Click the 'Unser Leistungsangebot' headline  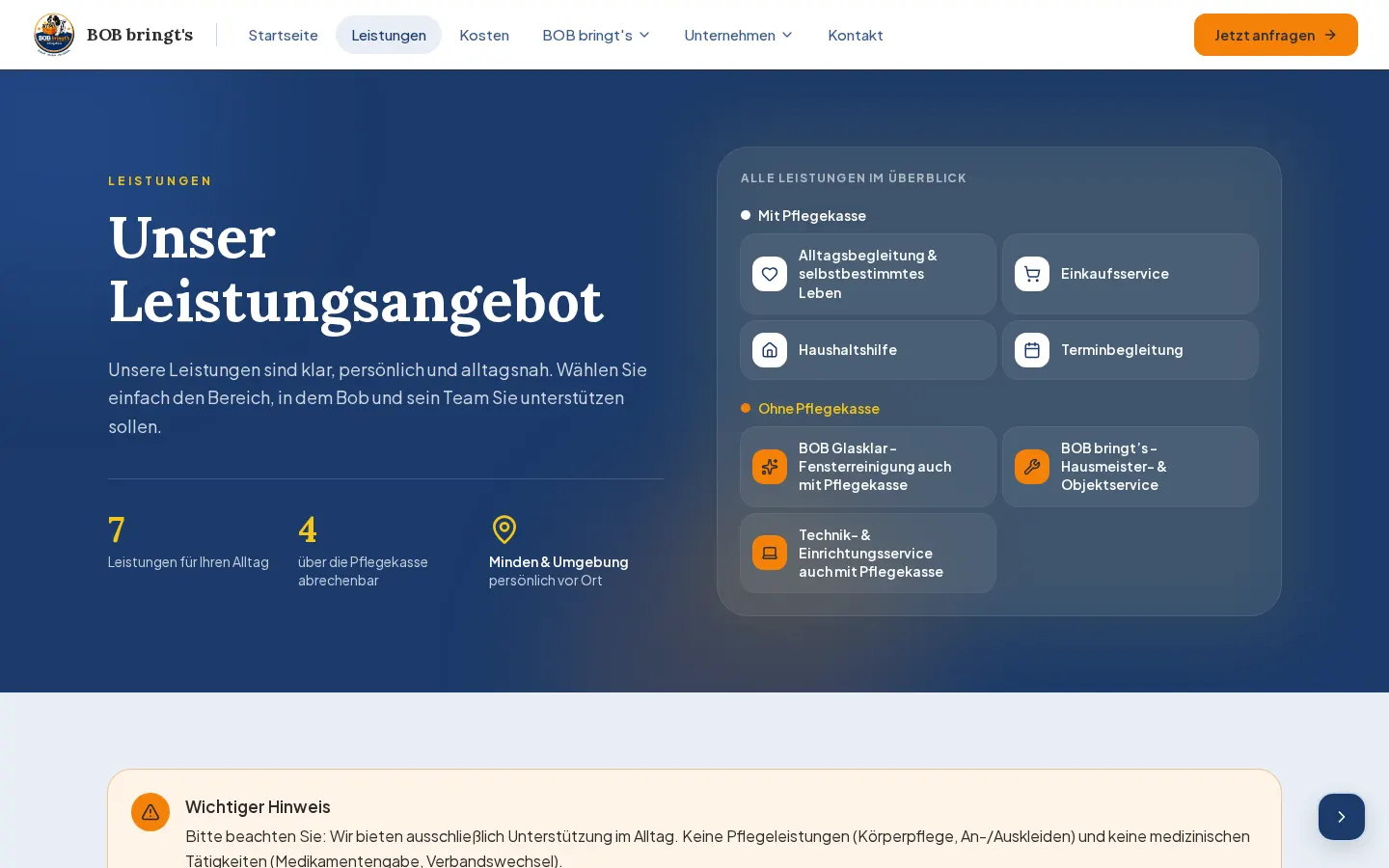click(x=356, y=269)
